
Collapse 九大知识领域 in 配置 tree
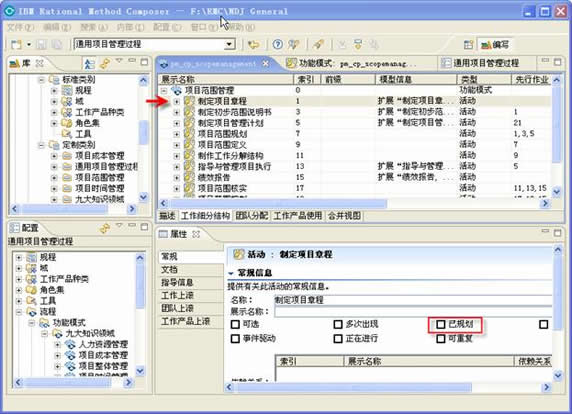pos(45,334)
